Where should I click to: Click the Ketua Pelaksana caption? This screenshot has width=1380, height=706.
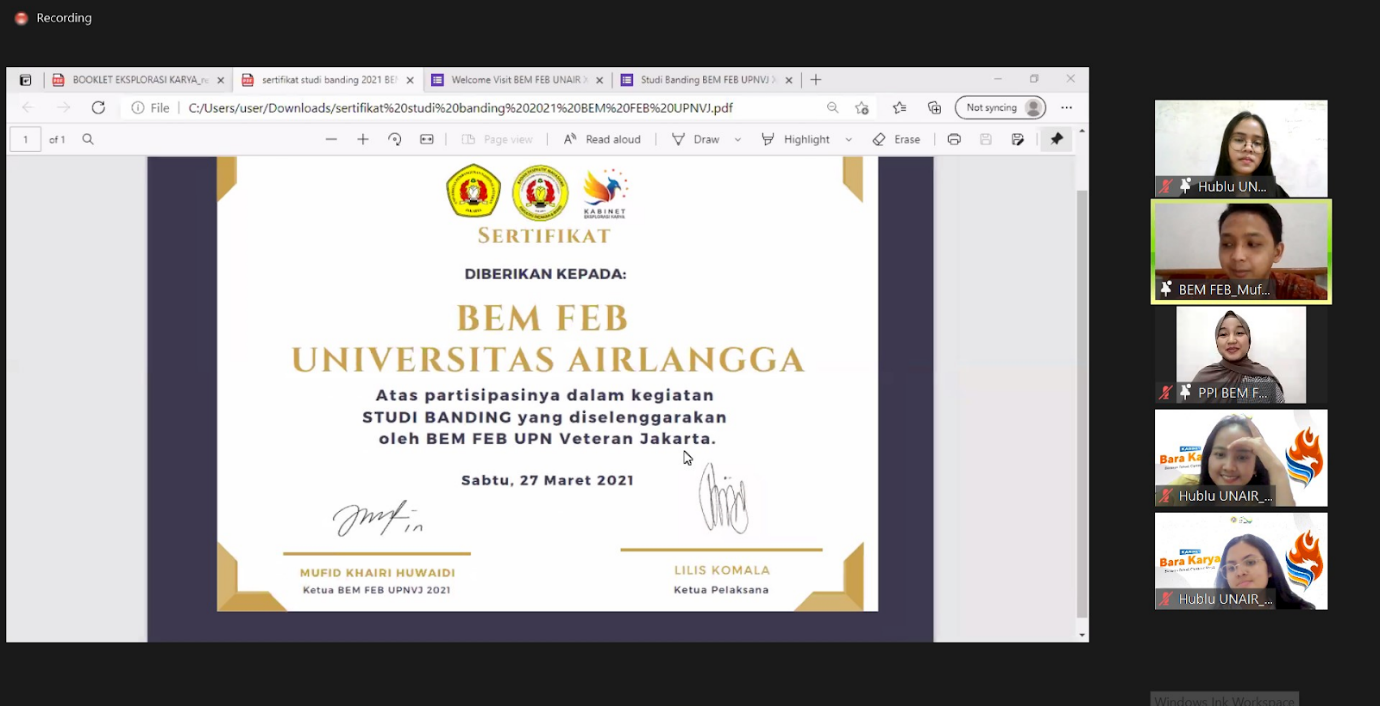coord(721,590)
